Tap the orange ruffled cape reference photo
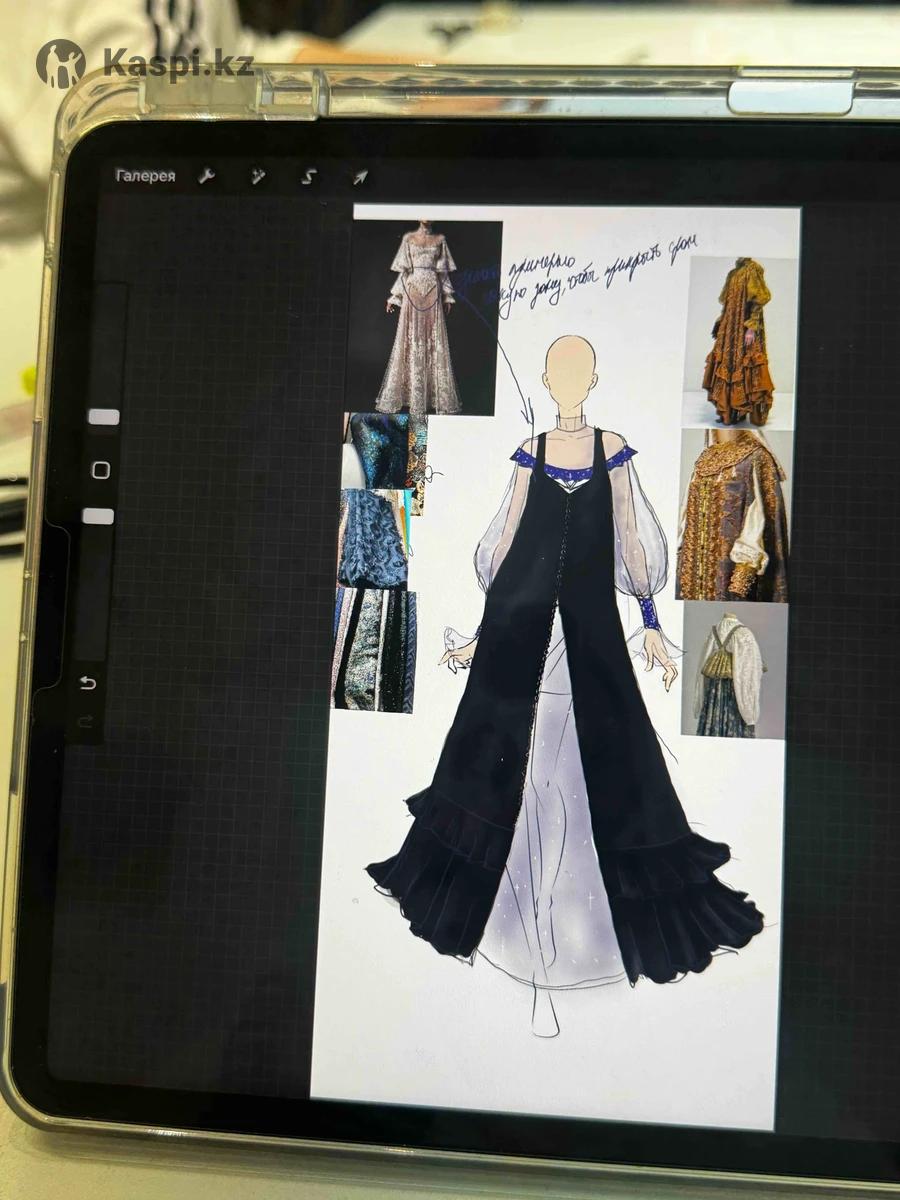Screen dimensions: 900x1200 click(x=739, y=342)
